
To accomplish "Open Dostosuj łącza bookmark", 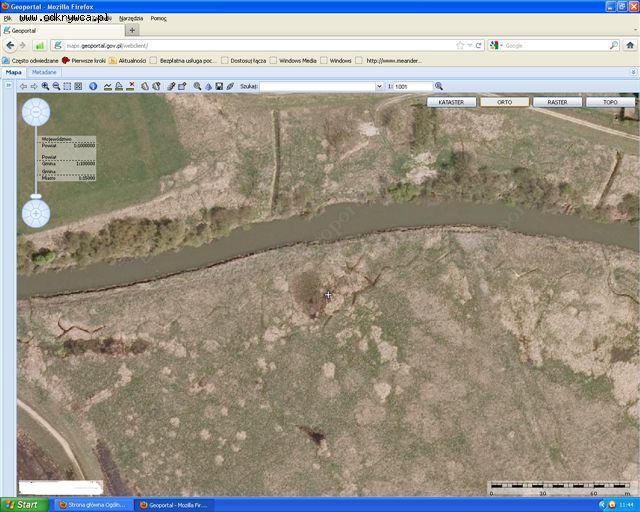I will click(244, 60).
